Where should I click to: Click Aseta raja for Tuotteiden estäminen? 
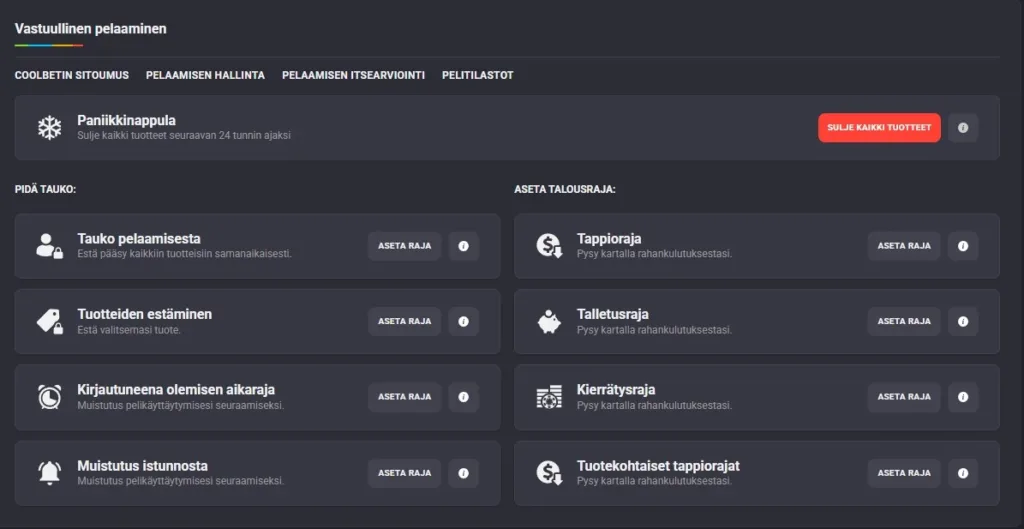tap(404, 321)
